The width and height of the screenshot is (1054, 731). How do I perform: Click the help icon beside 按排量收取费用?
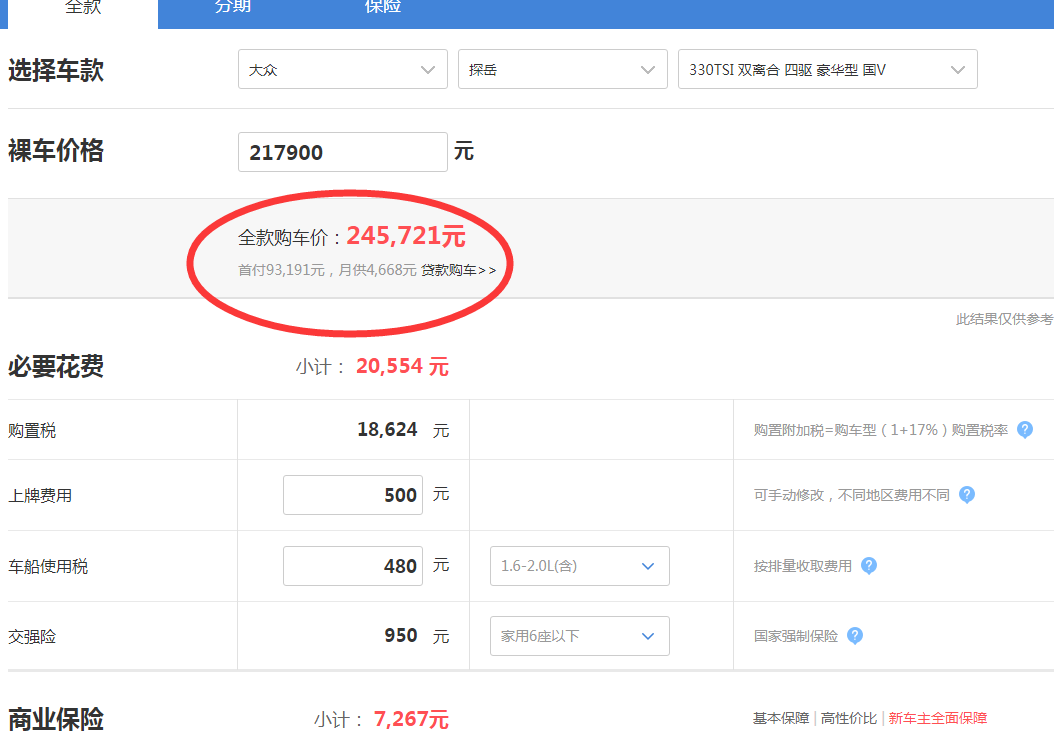pyautogui.click(x=868, y=566)
